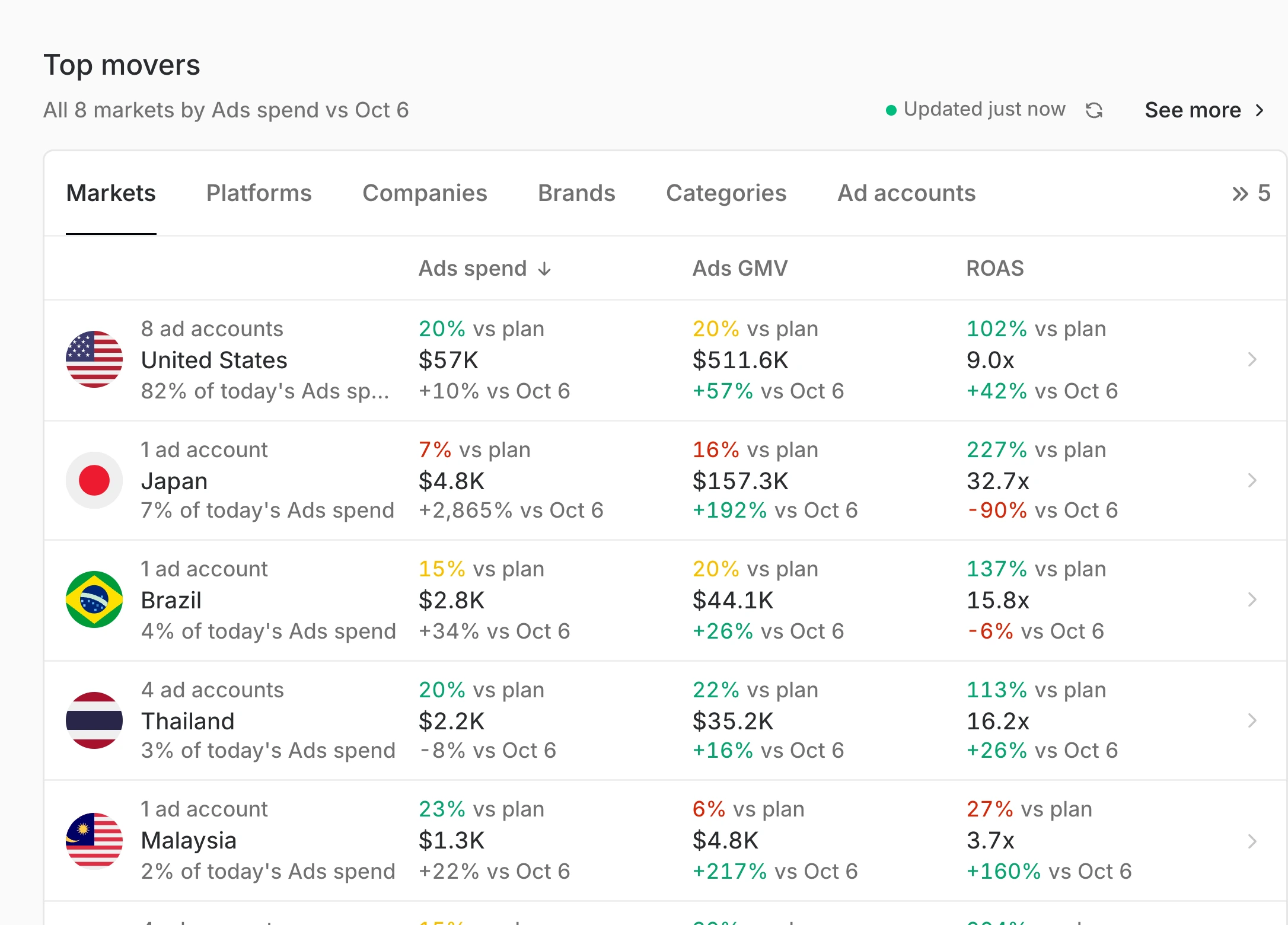
Task: Expand the Malaysia row chevron
Action: 1252,841
